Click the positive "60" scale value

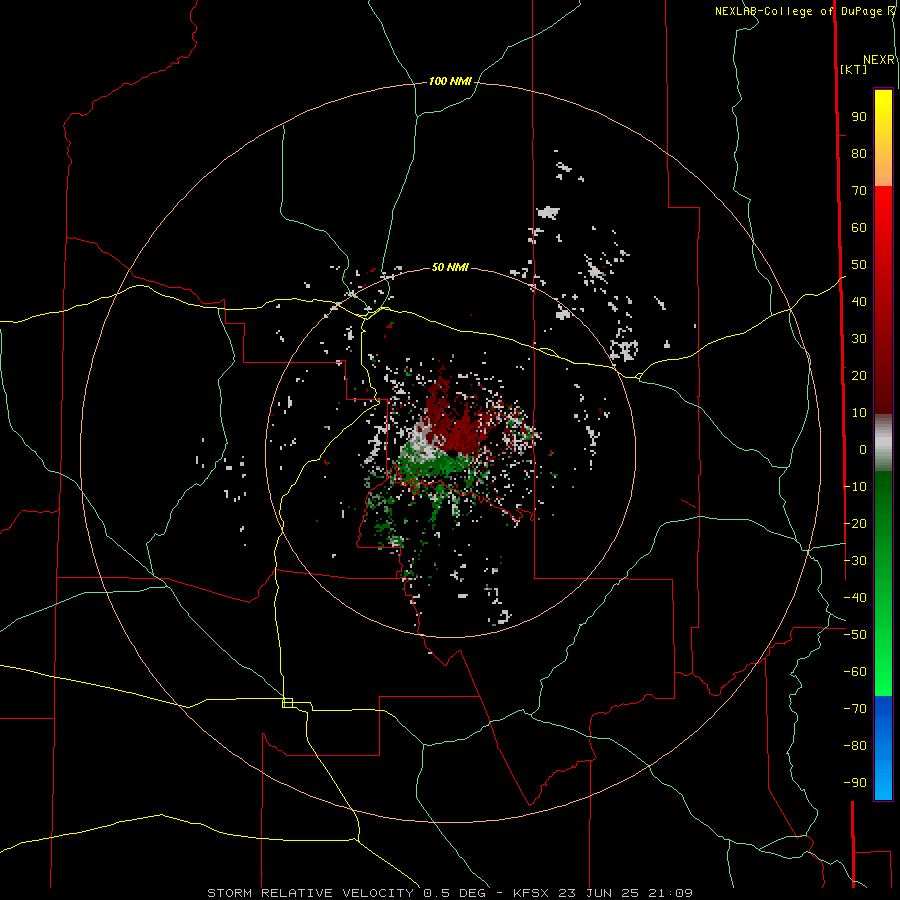[859, 228]
